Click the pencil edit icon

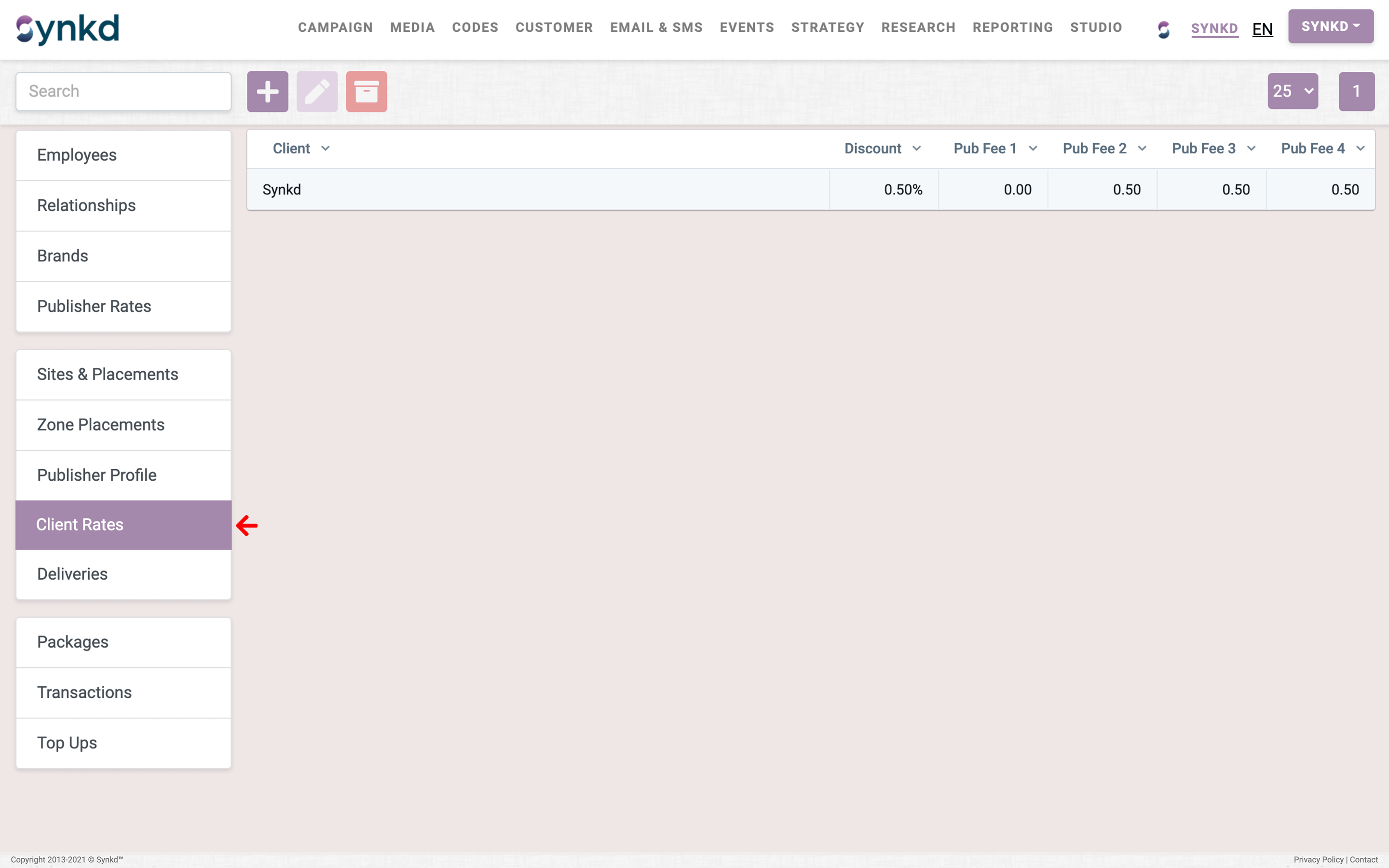tap(317, 91)
